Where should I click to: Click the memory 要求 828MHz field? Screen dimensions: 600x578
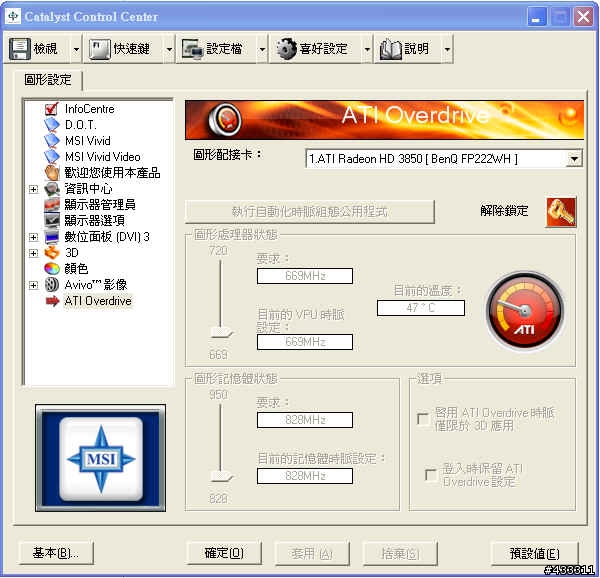305,420
